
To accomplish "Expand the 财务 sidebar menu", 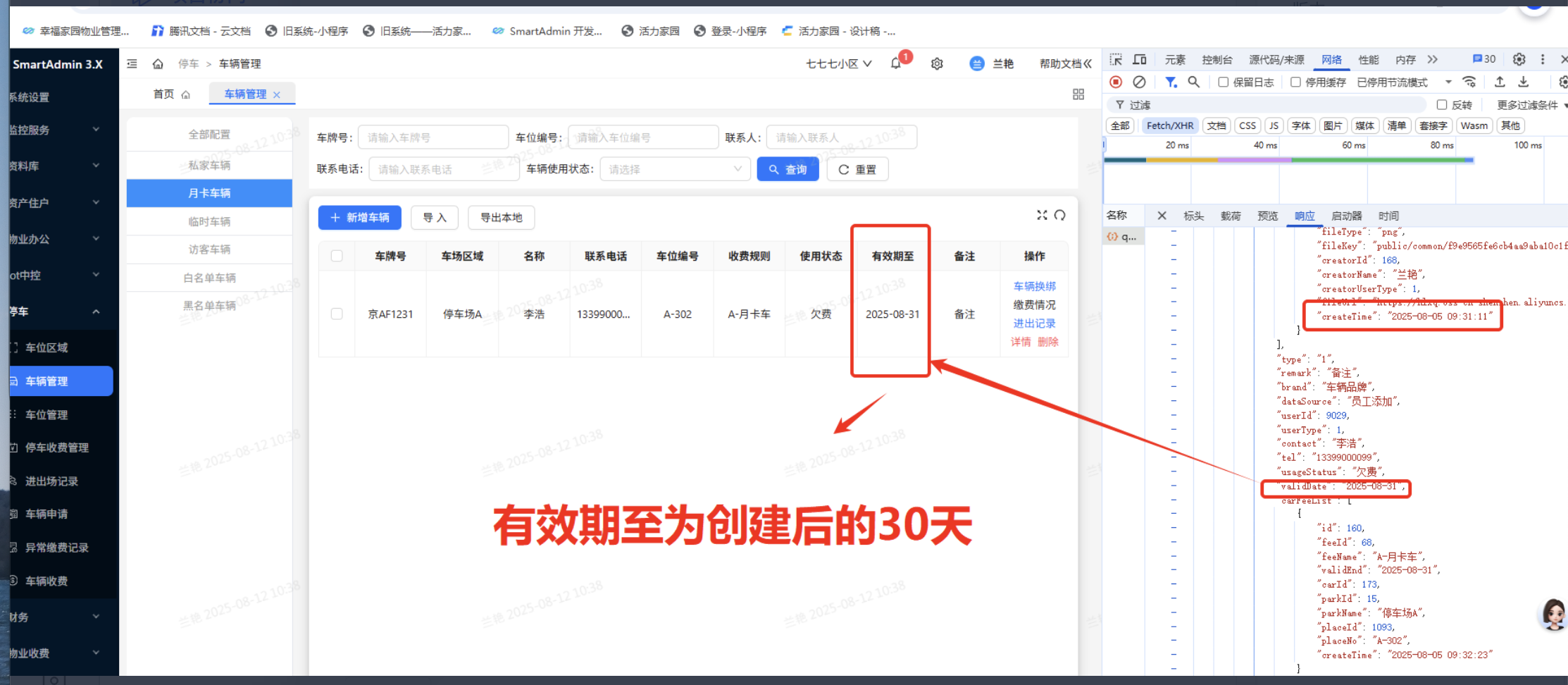I will (56, 617).
